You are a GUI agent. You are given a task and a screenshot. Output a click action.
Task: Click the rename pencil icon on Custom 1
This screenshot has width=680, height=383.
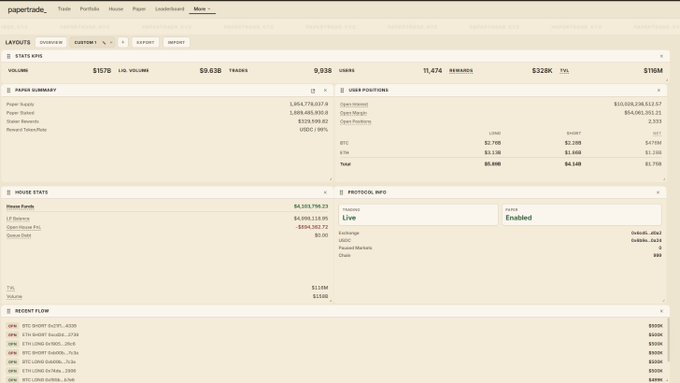(x=104, y=43)
